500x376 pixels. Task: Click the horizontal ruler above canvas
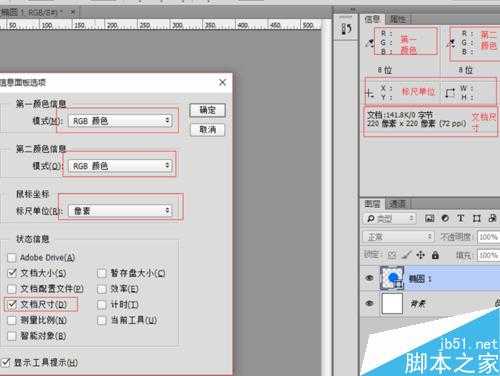click(160, 25)
